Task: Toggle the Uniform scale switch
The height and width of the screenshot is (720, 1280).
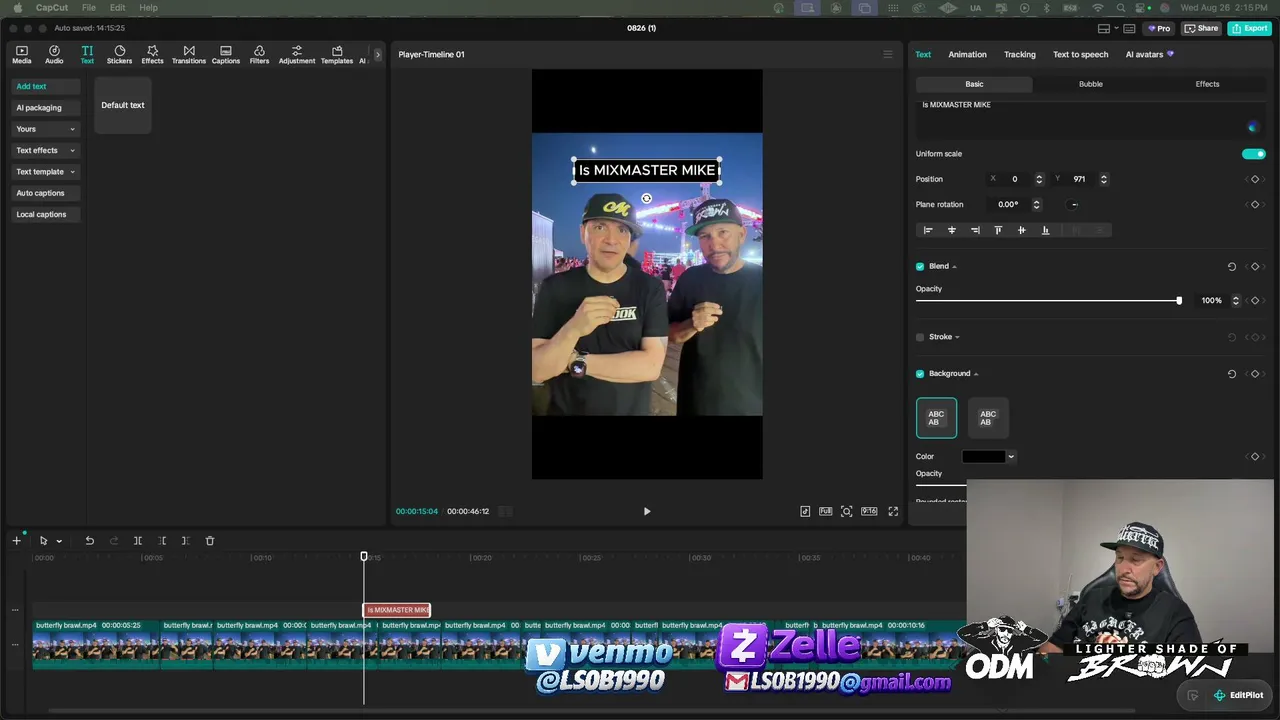Action: (x=1254, y=154)
